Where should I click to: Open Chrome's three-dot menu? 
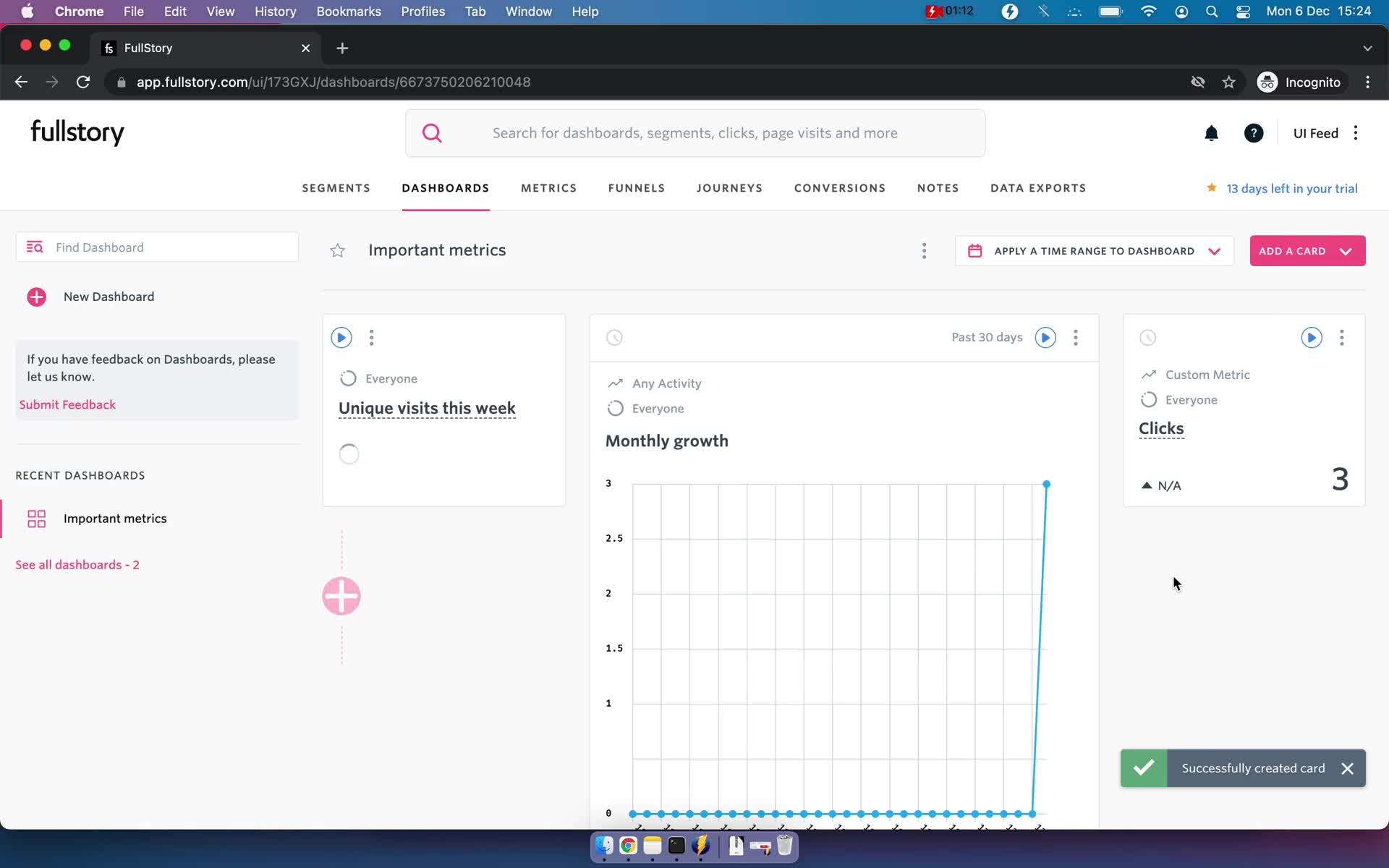[1367, 82]
